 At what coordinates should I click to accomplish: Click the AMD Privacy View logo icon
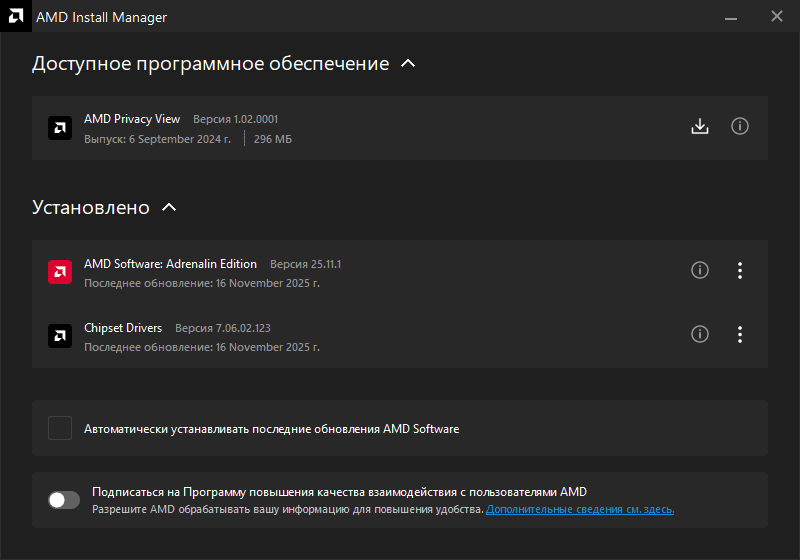tap(60, 128)
